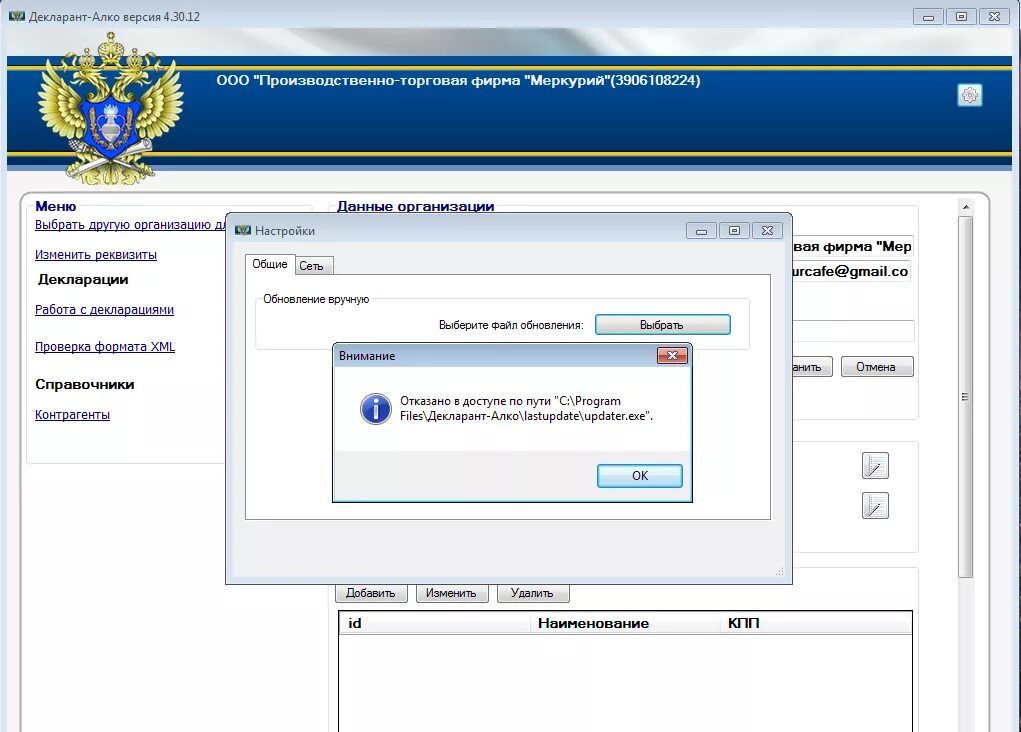
Task: Select the Общие tab in Настройки
Action: (270, 264)
